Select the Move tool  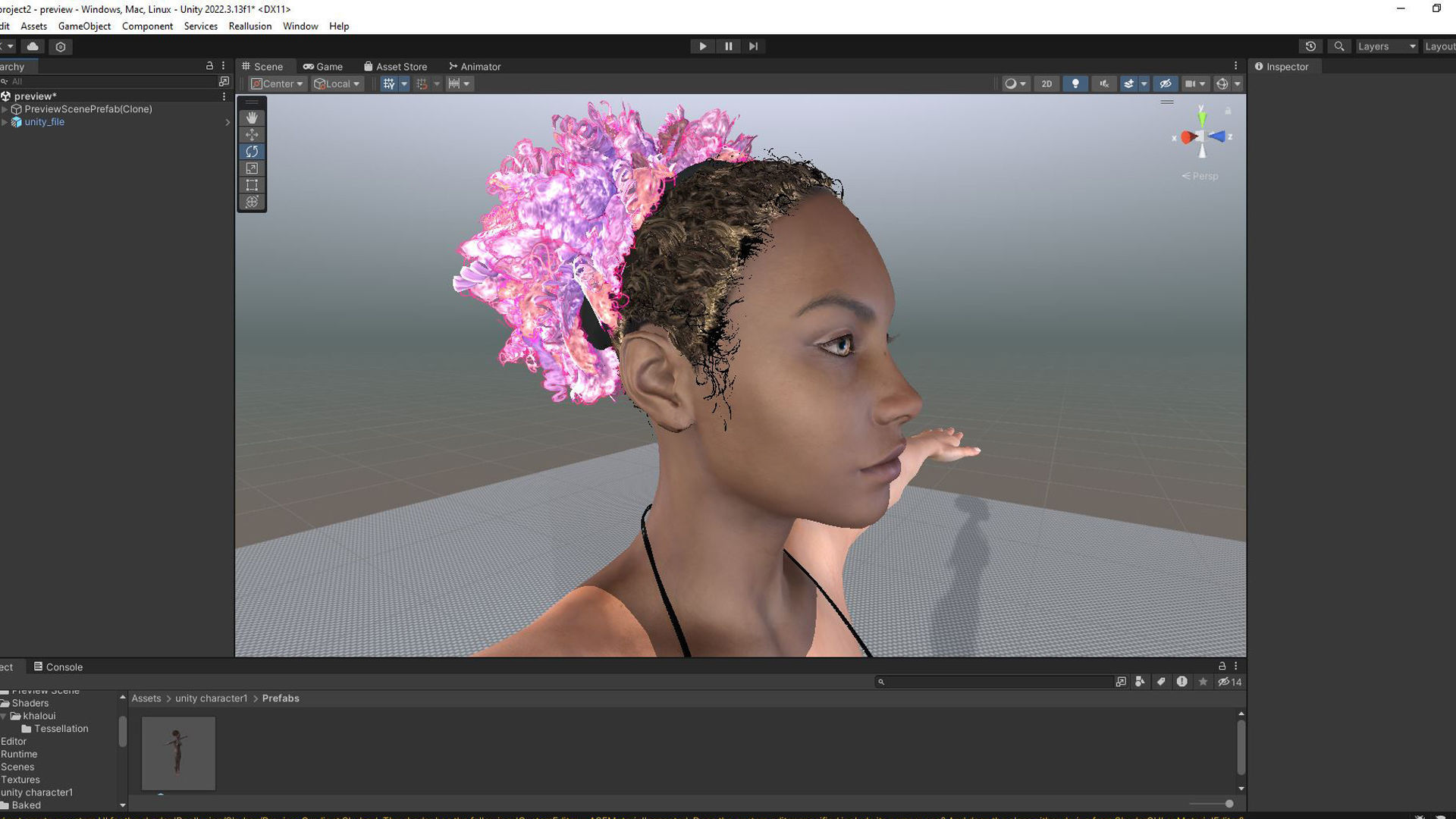coord(252,134)
